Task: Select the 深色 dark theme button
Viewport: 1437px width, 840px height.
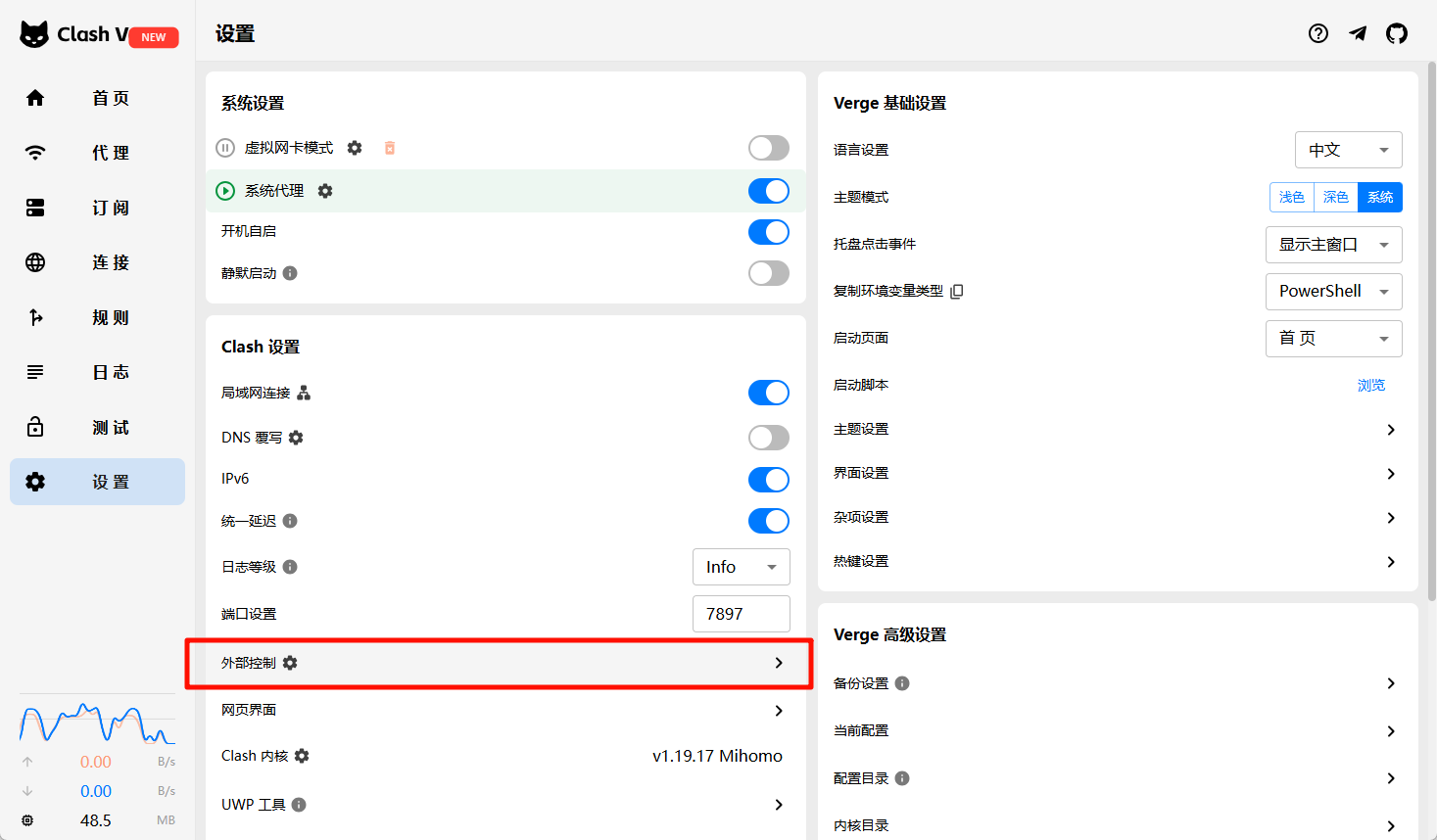Action: [x=1335, y=197]
